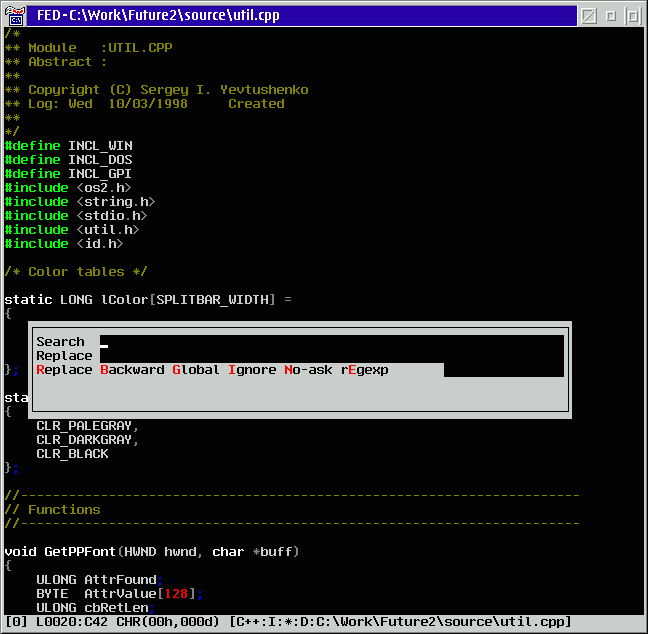Image resolution: width=648 pixels, height=634 pixels.
Task: Toggle the No-ask option
Action: coord(308,369)
